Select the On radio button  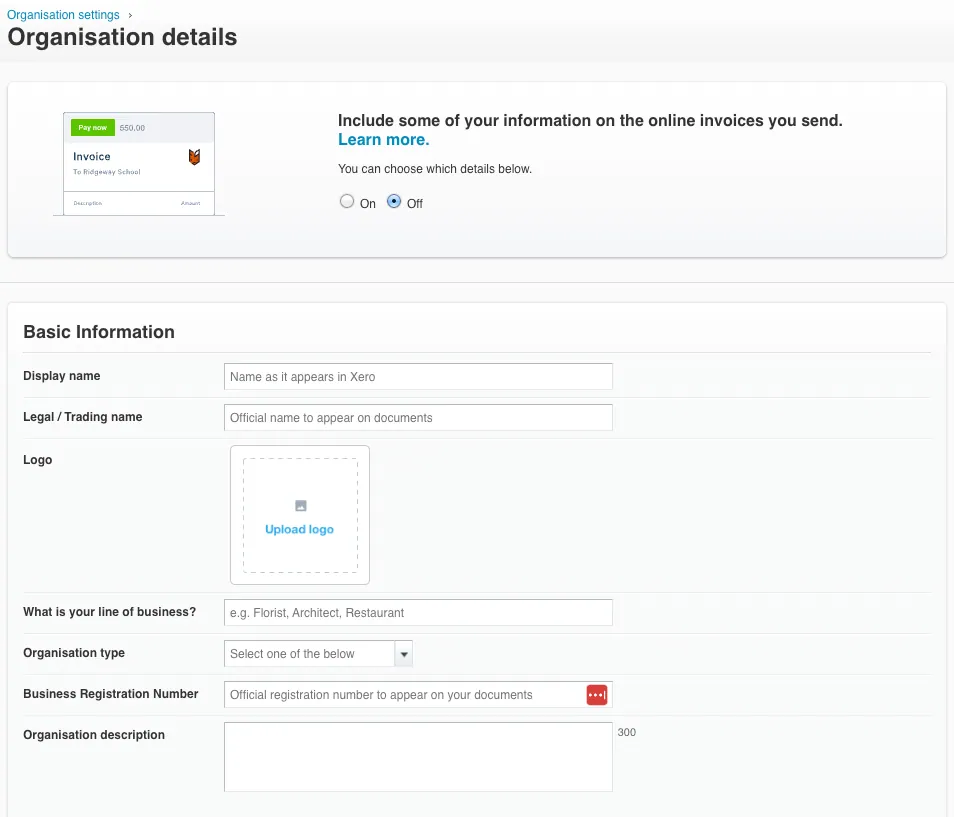point(347,201)
